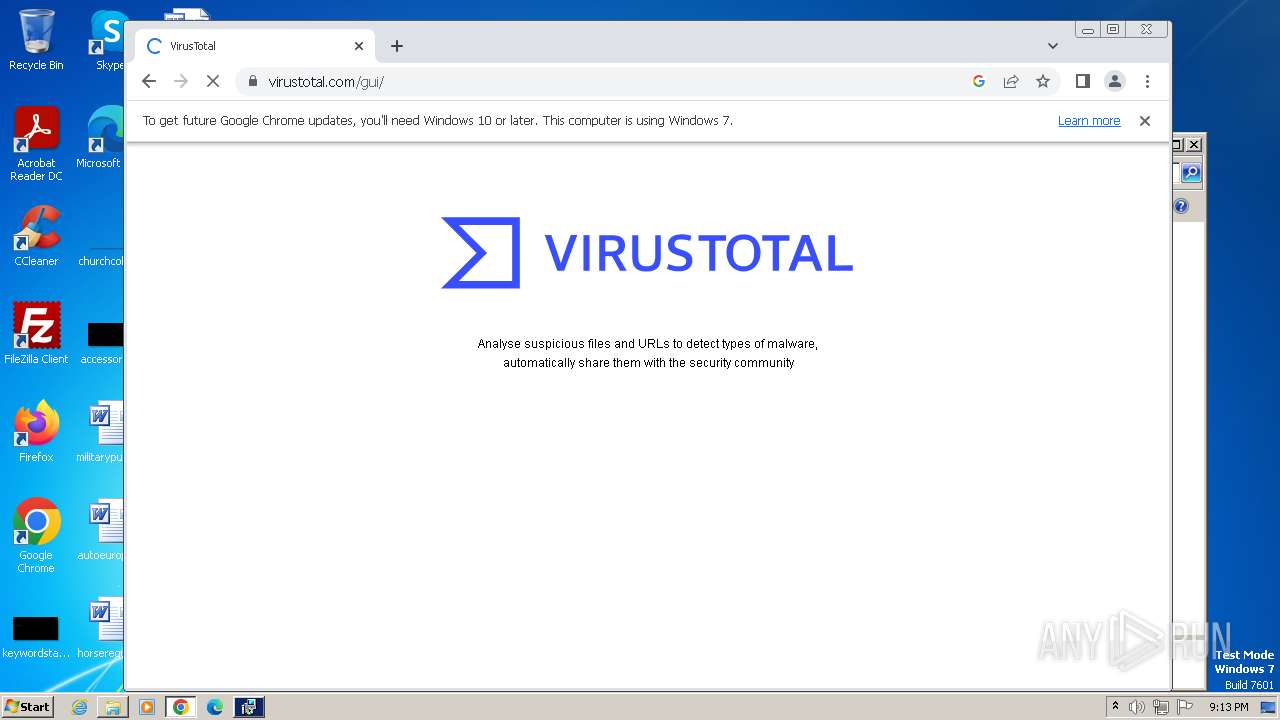Click the lock icon in address bar
The width and height of the screenshot is (1280, 720).
pyautogui.click(x=252, y=82)
